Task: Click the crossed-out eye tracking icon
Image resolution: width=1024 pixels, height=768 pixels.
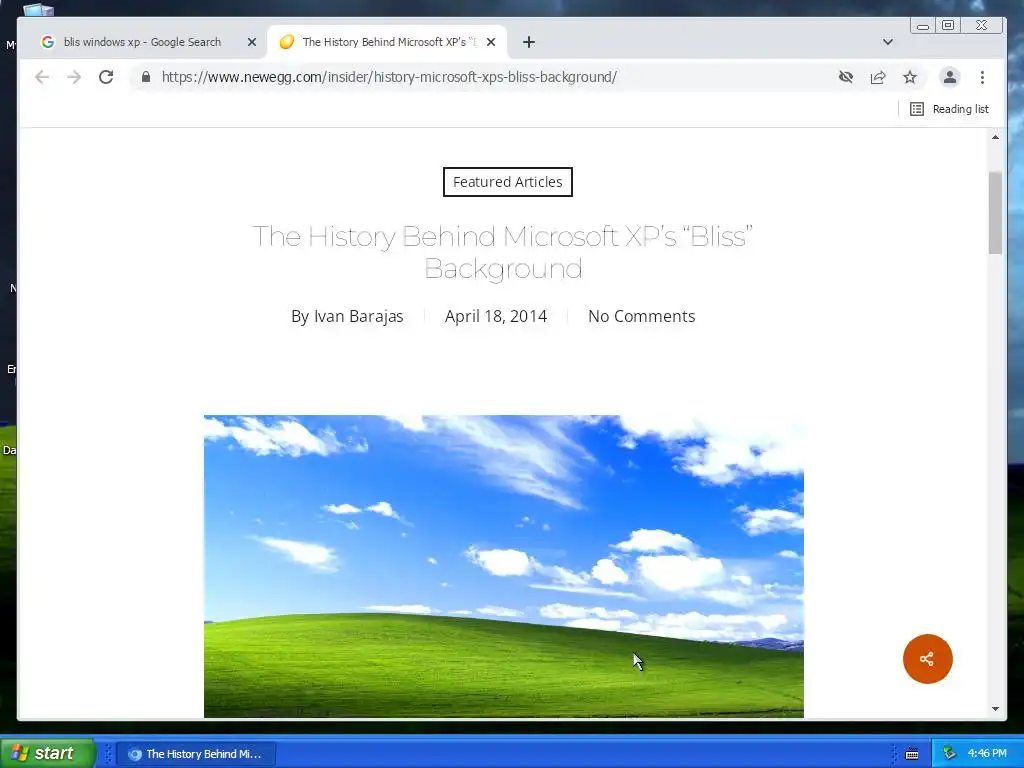Action: point(846,77)
